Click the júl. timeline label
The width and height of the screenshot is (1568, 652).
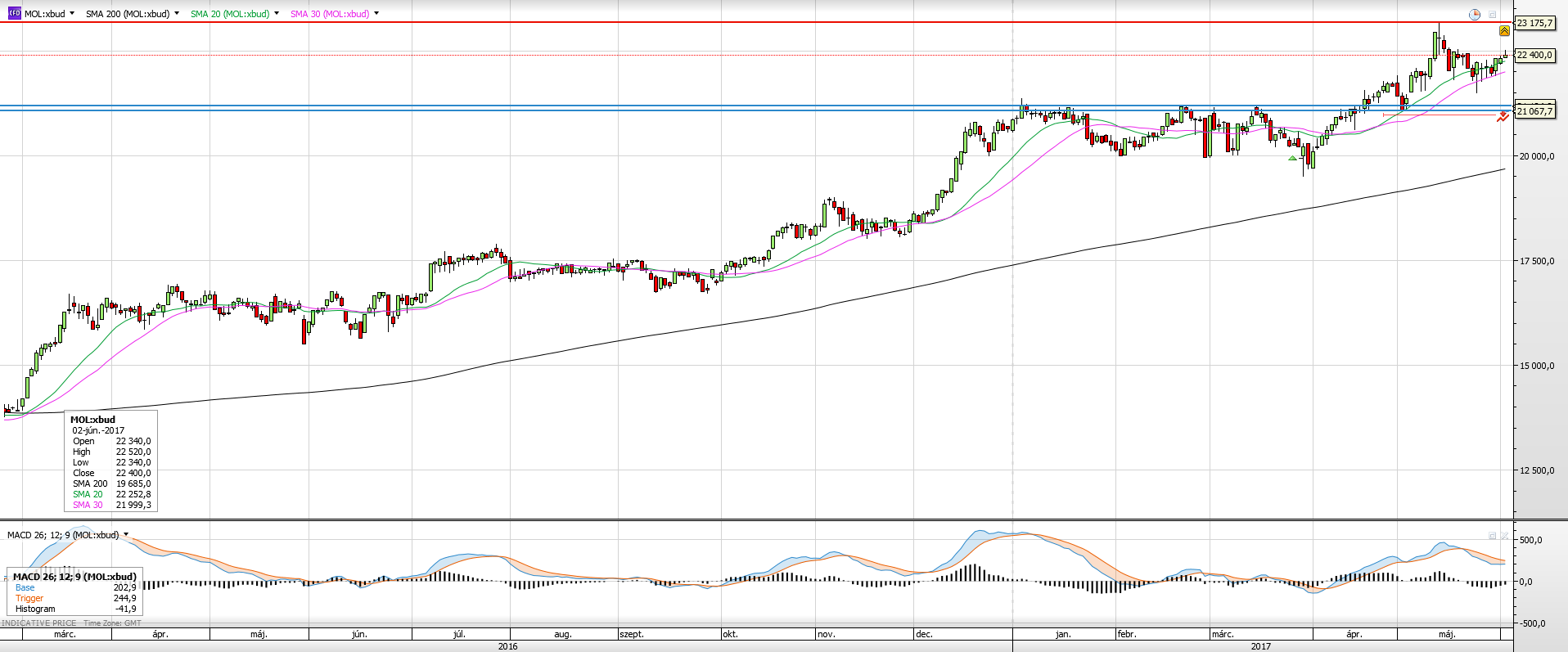coord(459,634)
